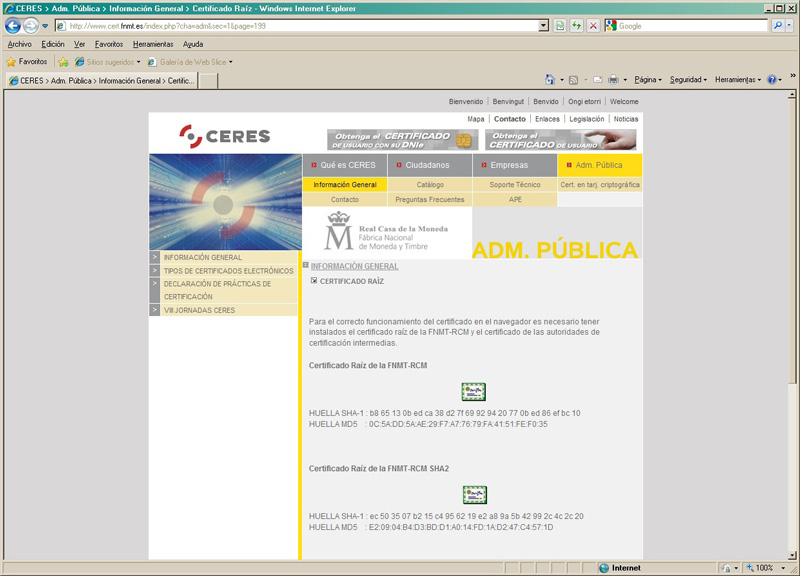
Task: Open the APE submenu item
Action: coord(515,199)
